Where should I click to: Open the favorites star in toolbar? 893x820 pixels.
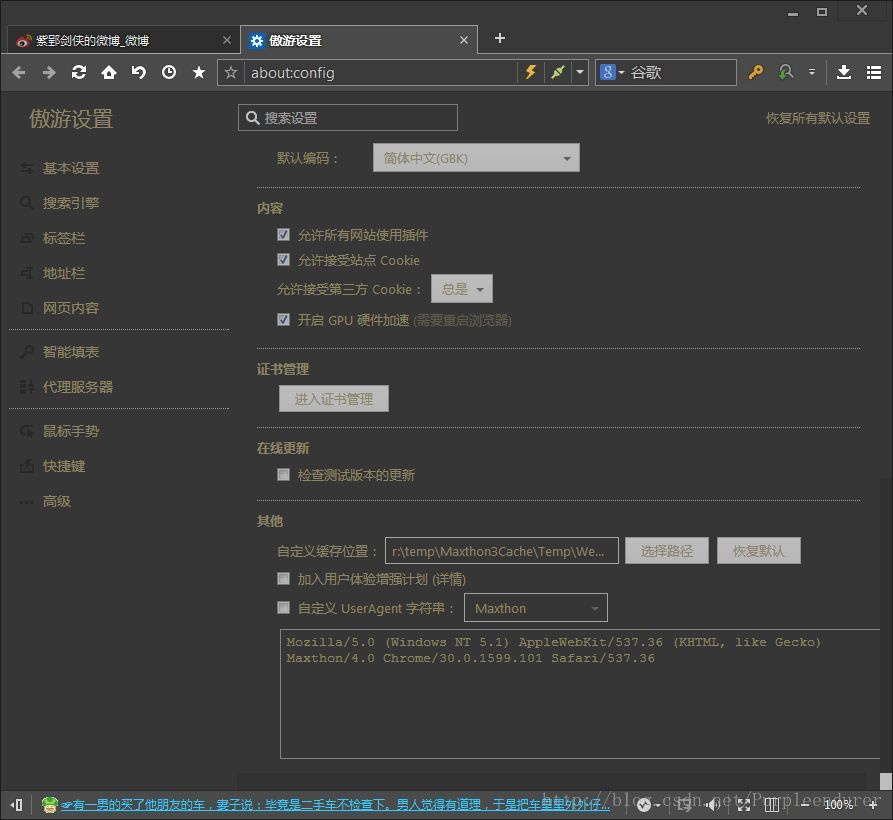click(199, 72)
